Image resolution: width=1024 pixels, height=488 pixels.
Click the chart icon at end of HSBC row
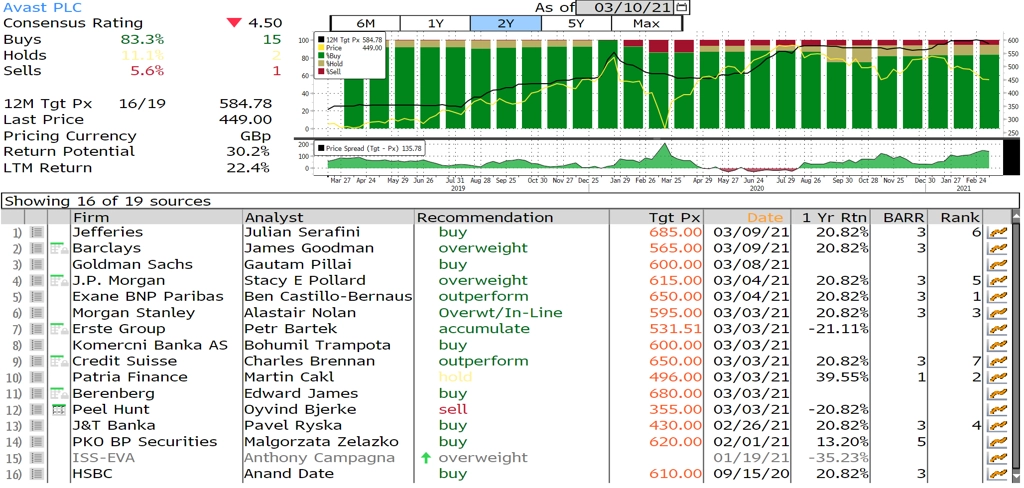[997, 474]
